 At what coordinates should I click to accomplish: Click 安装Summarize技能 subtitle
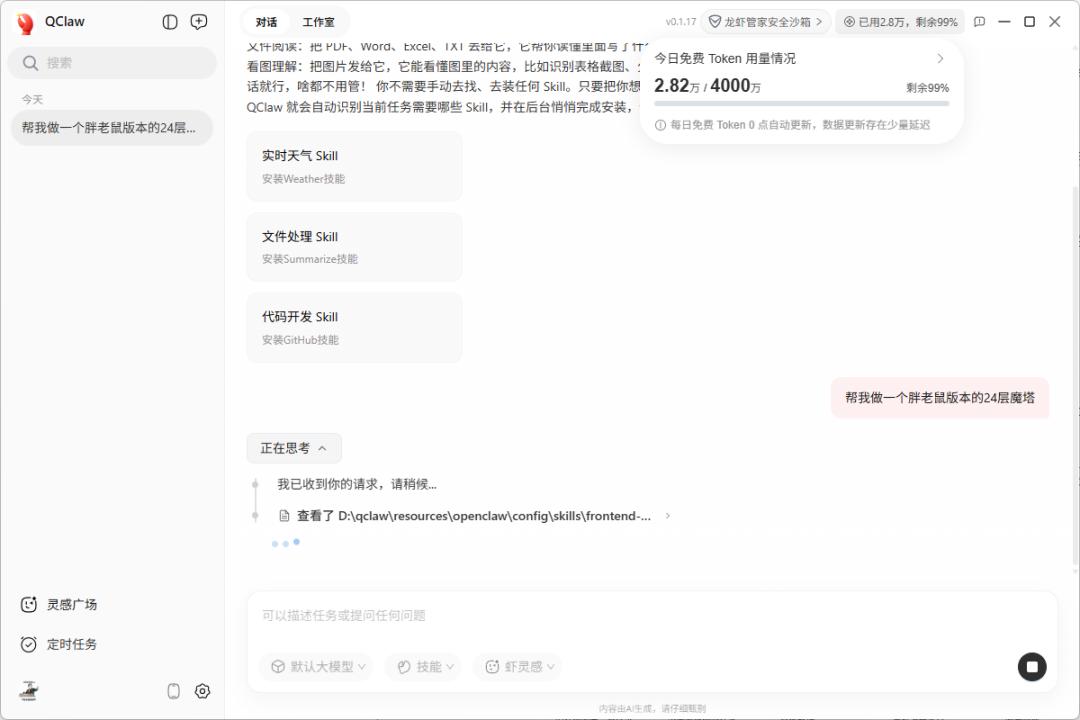(x=309, y=259)
